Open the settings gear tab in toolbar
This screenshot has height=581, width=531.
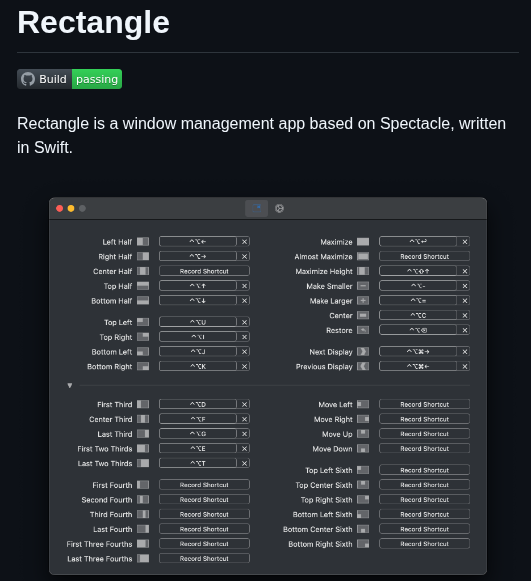coord(279,208)
